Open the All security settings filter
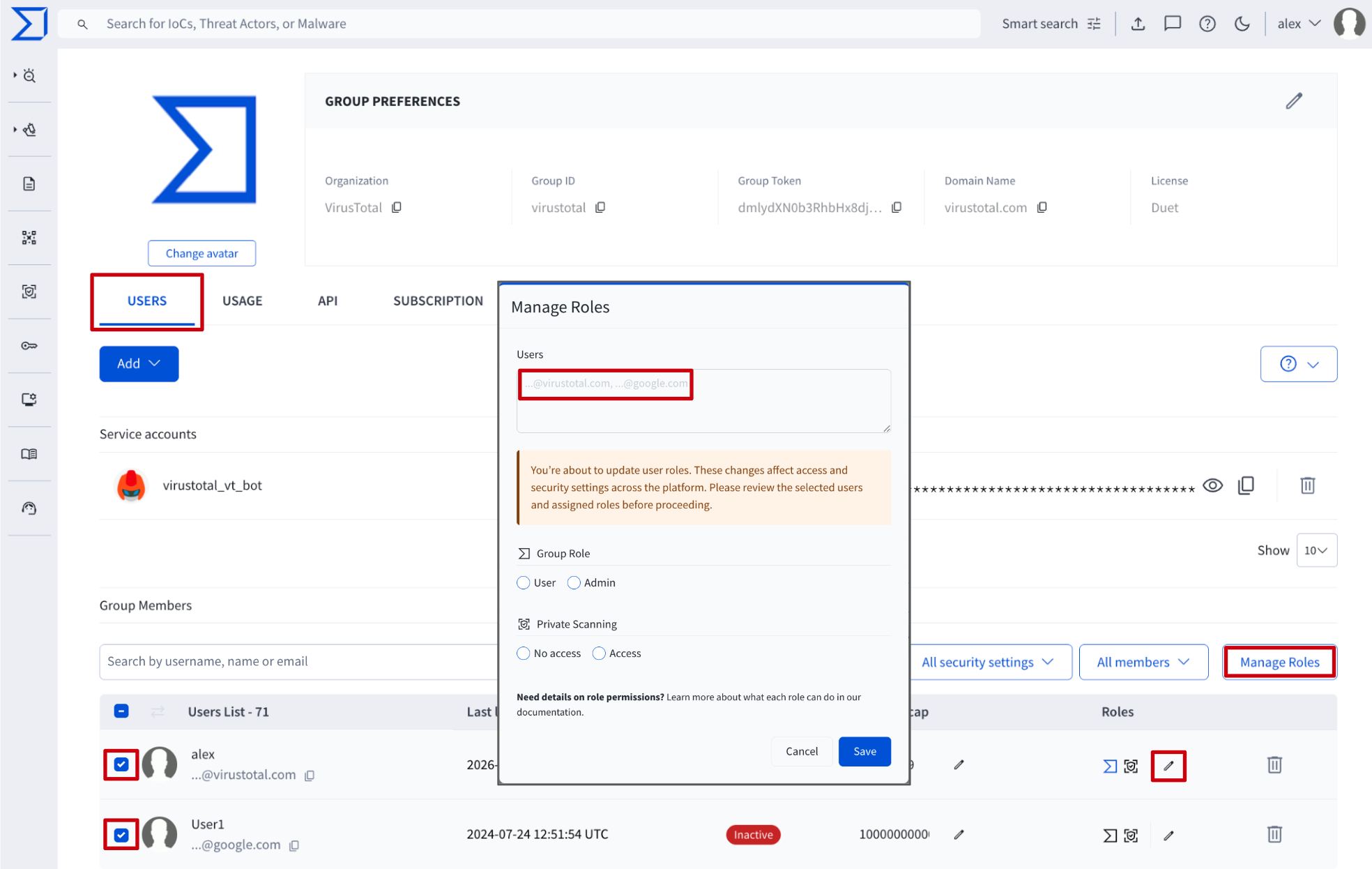Screen dimensions: 1372x869 (x=987, y=662)
